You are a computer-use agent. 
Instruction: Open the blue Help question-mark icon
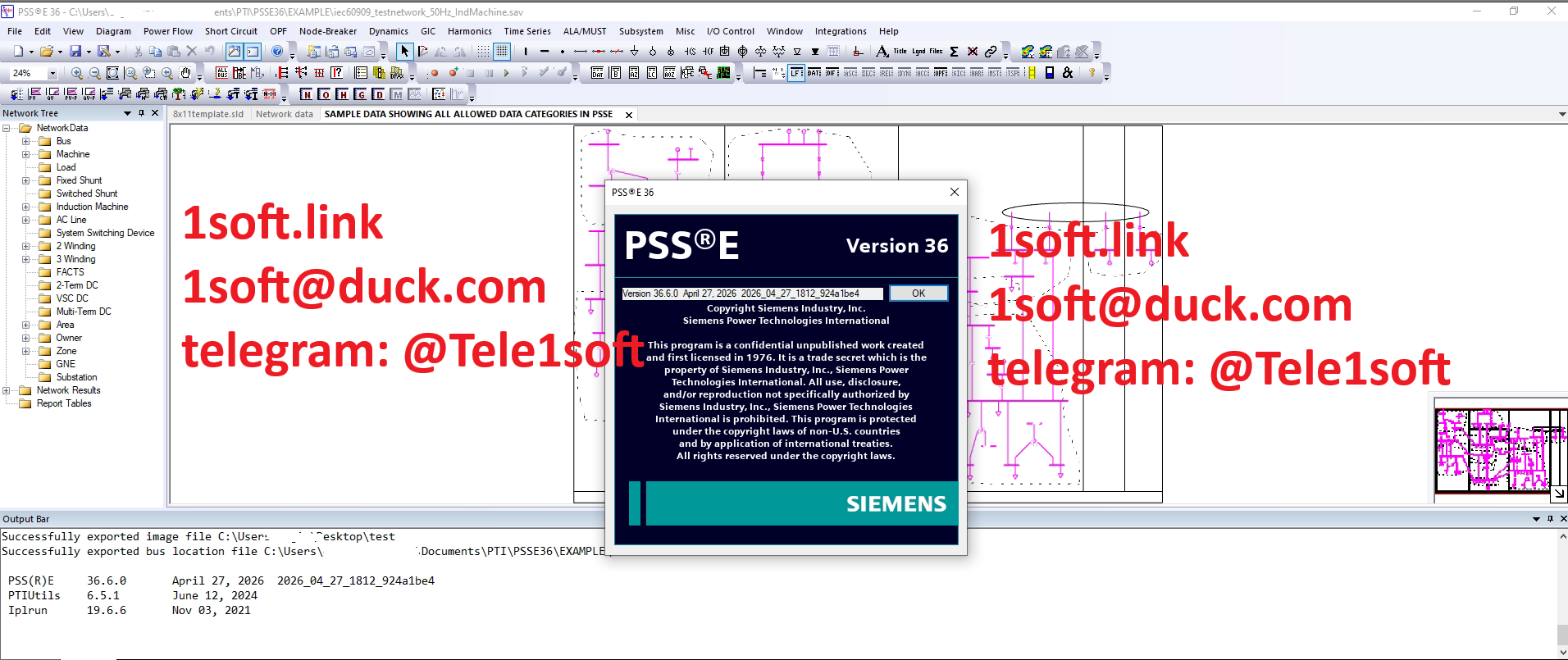point(277,51)
